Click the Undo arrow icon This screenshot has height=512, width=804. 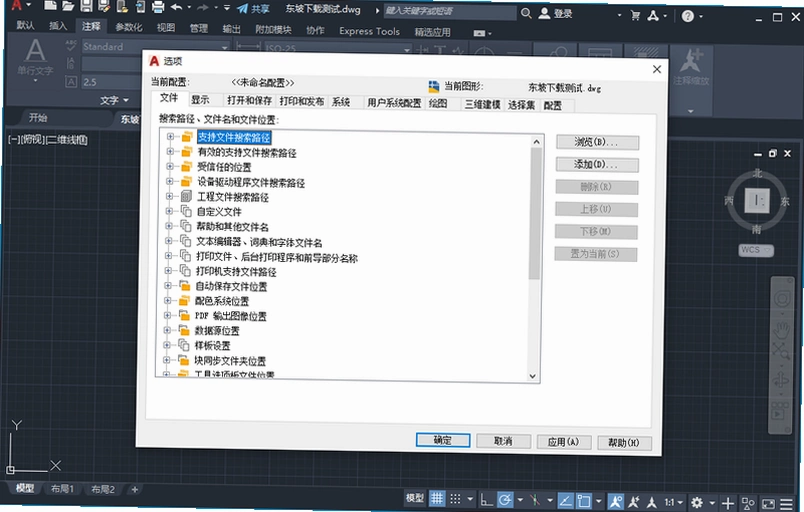tap(176, 7)
